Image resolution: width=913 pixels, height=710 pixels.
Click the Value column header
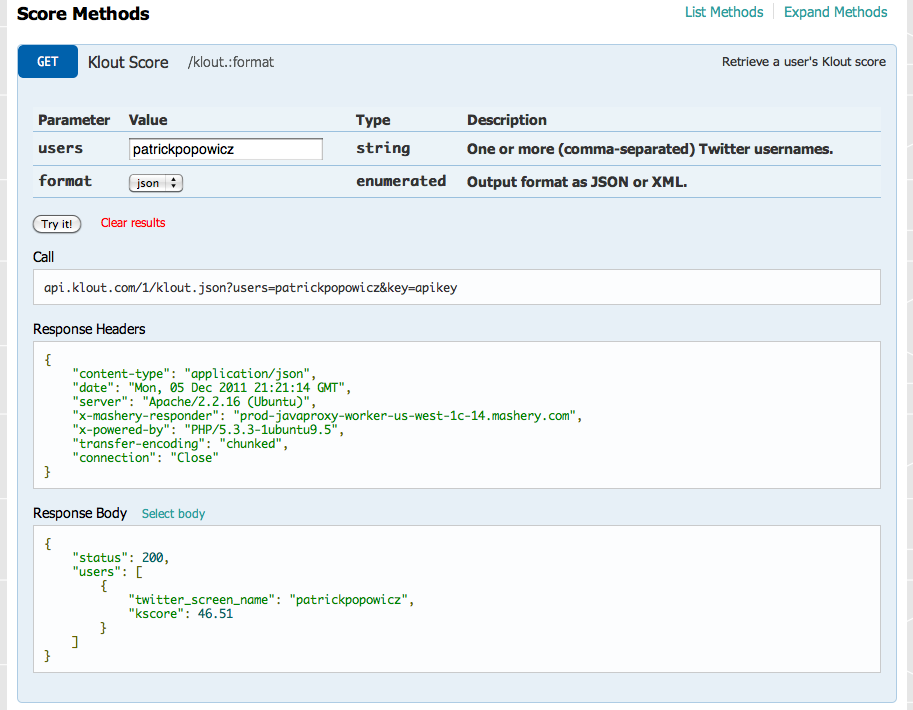pos(148,120)
